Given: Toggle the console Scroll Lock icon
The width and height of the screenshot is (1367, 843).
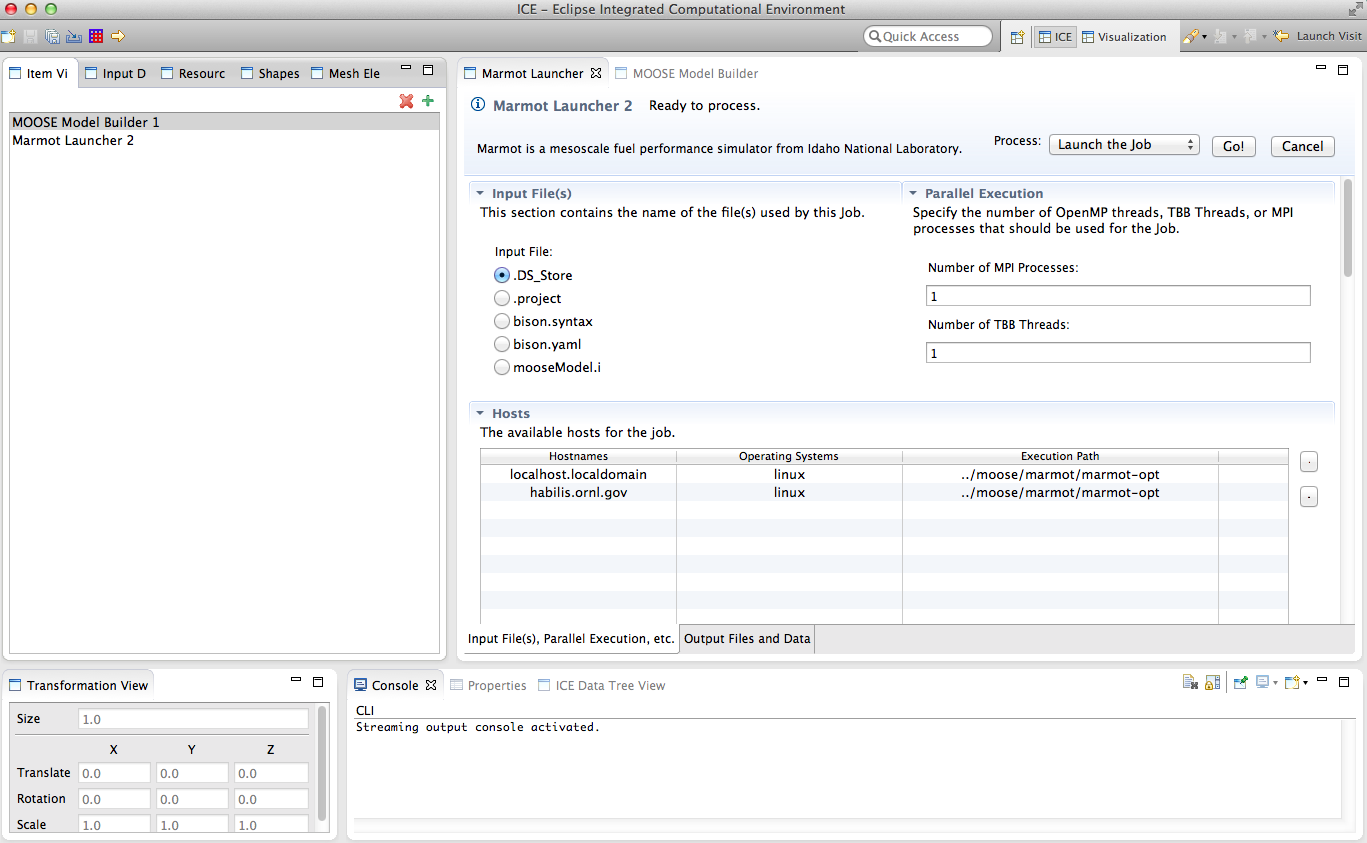Looking at the screenshot, I should (1212, 683).
